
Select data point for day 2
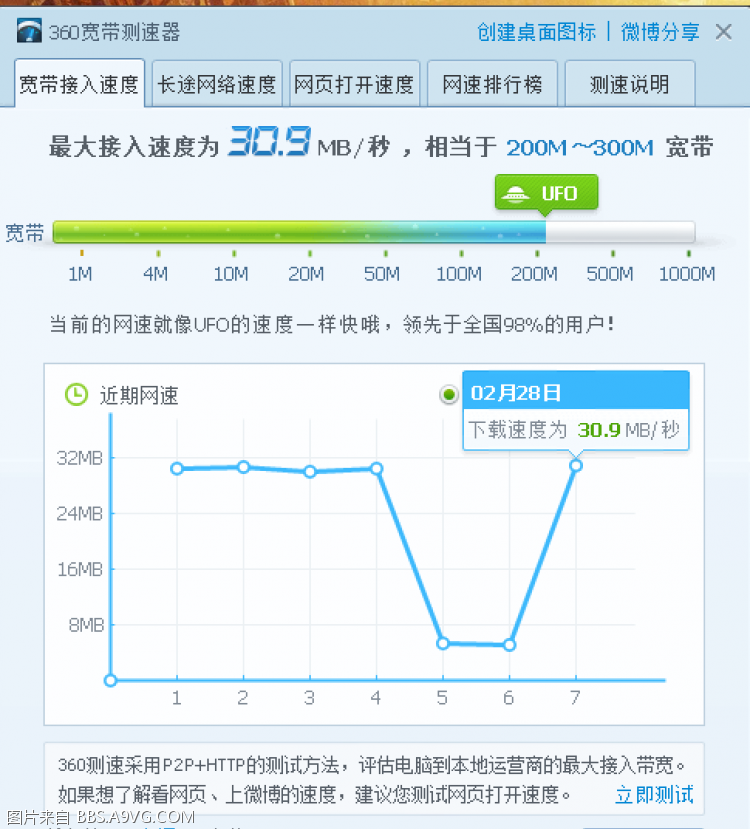pyautogui.click(x=243, y=467)
